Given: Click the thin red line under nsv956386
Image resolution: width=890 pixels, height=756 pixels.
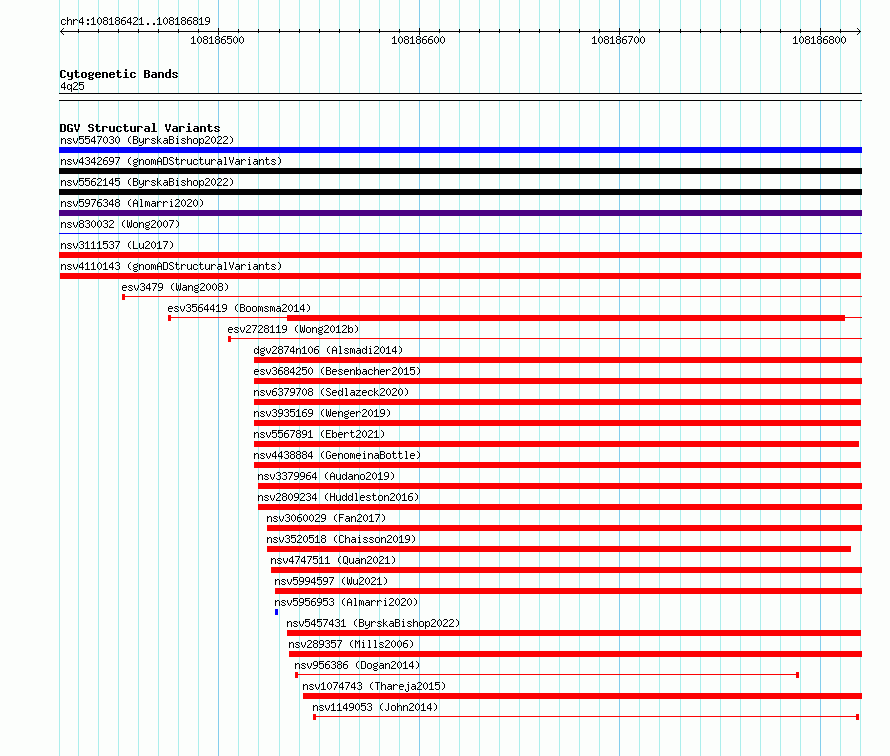Looking at the screenshot, I should pyautogui.click(x=547, y=675).
